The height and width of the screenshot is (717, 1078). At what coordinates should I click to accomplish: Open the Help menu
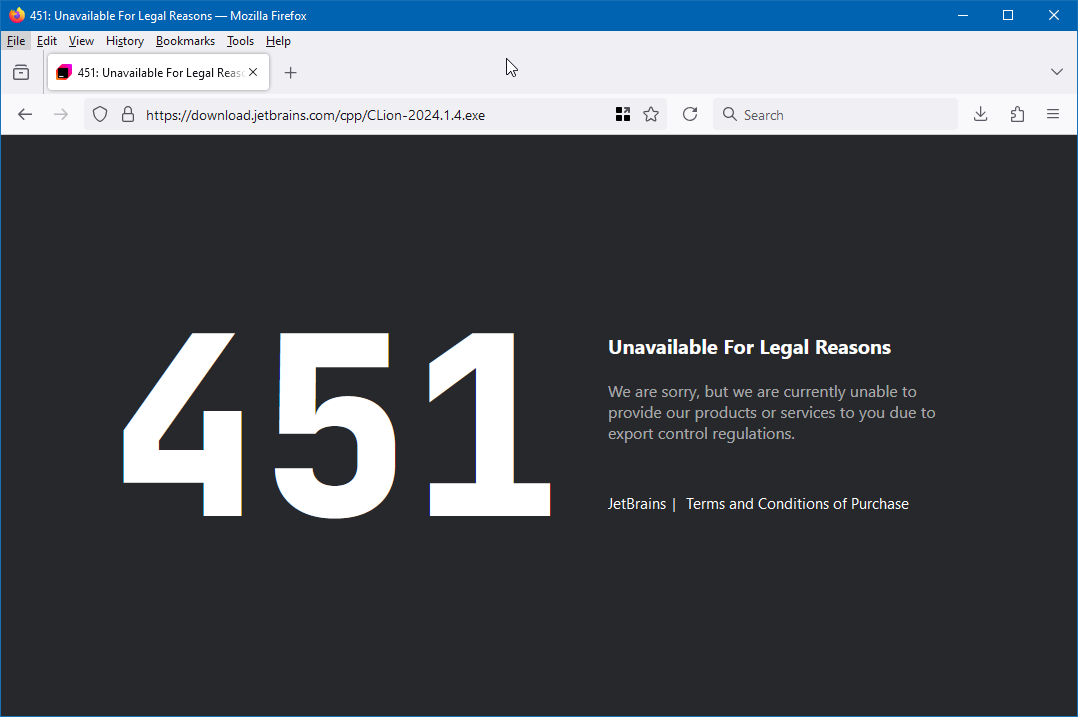click(278, 41)
